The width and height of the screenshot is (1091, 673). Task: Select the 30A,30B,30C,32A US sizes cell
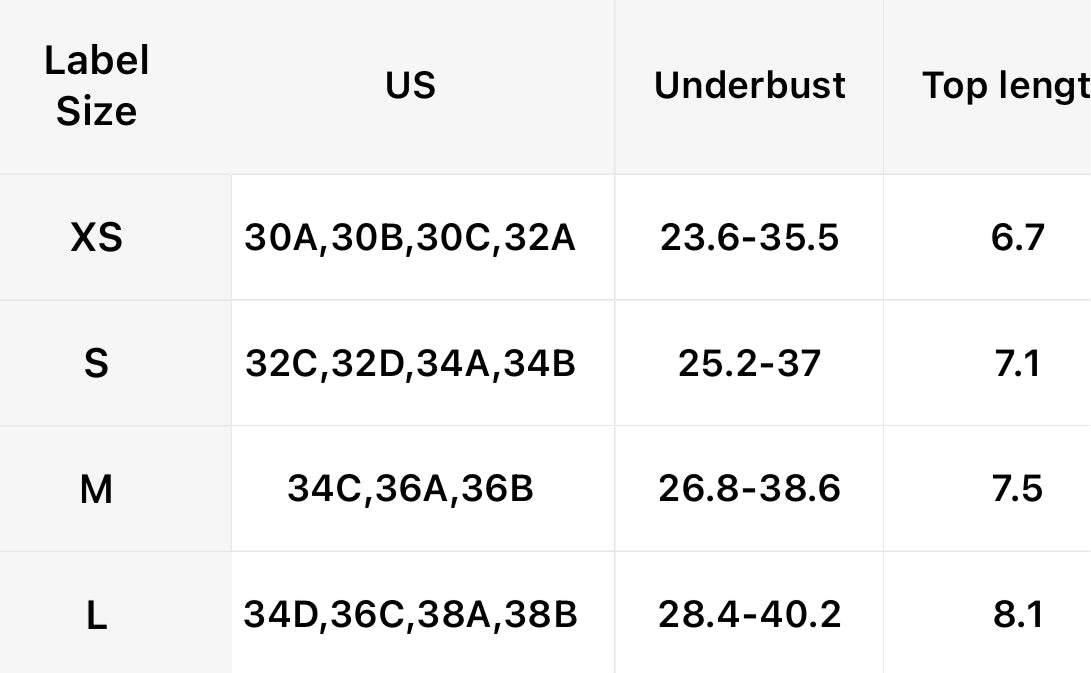[410, 238]
